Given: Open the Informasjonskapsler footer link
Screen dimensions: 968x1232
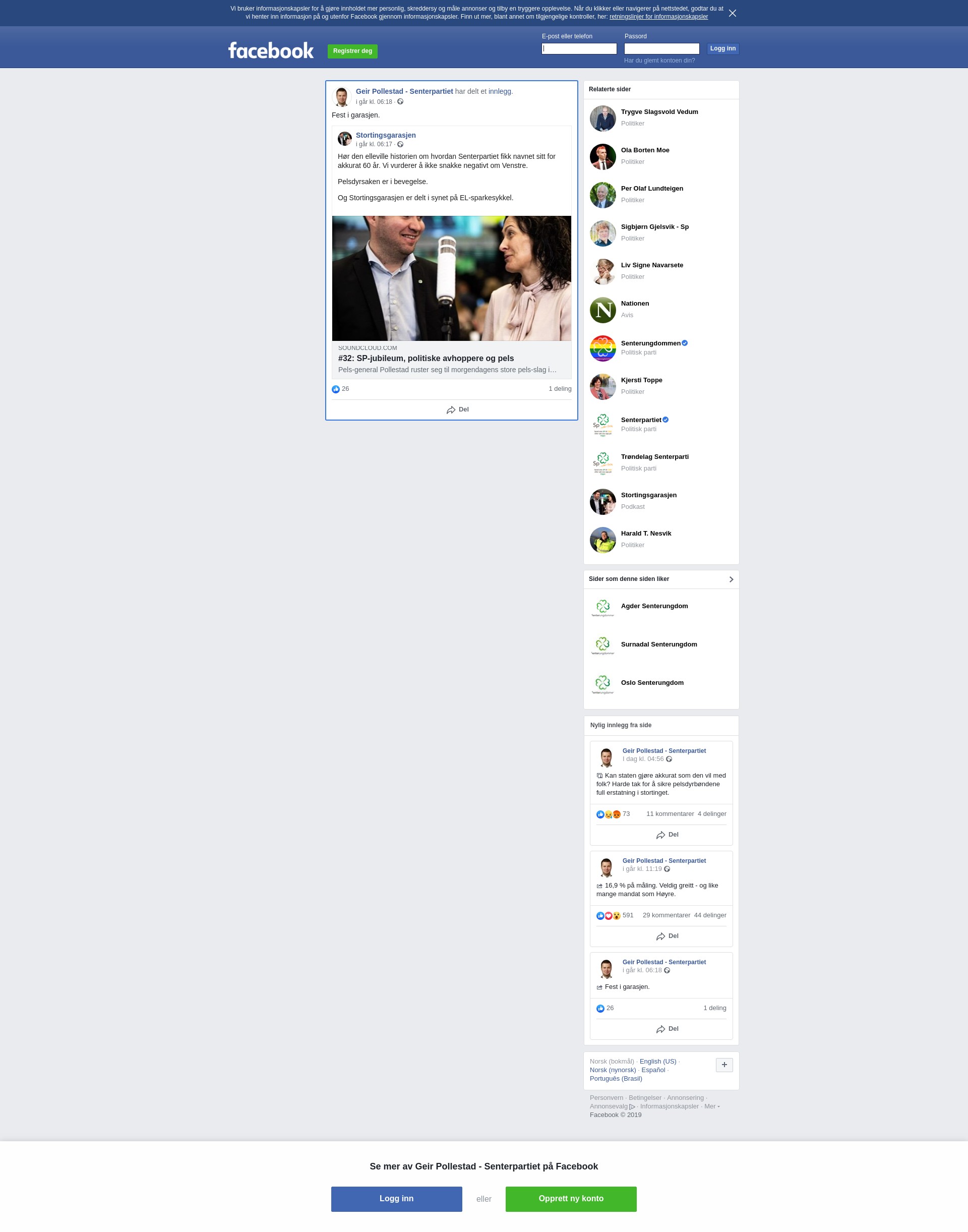Looking at the screenshot, I should [670, 1107].
